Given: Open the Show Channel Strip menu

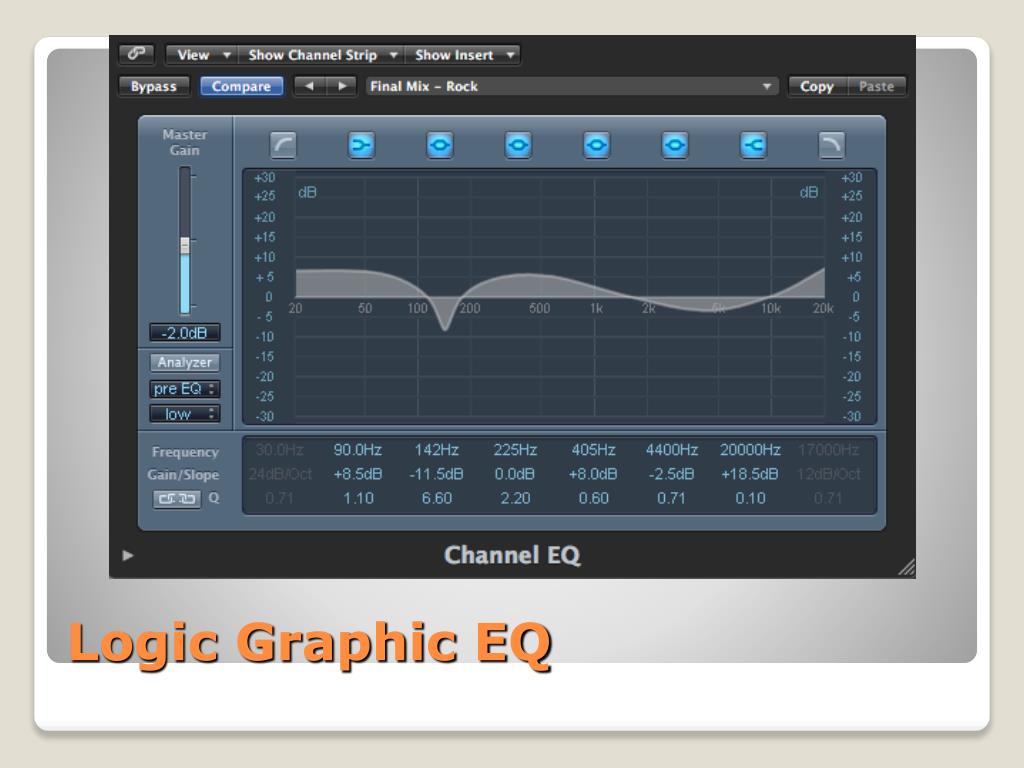Looking at the screenshot, I should coord(321,55).
